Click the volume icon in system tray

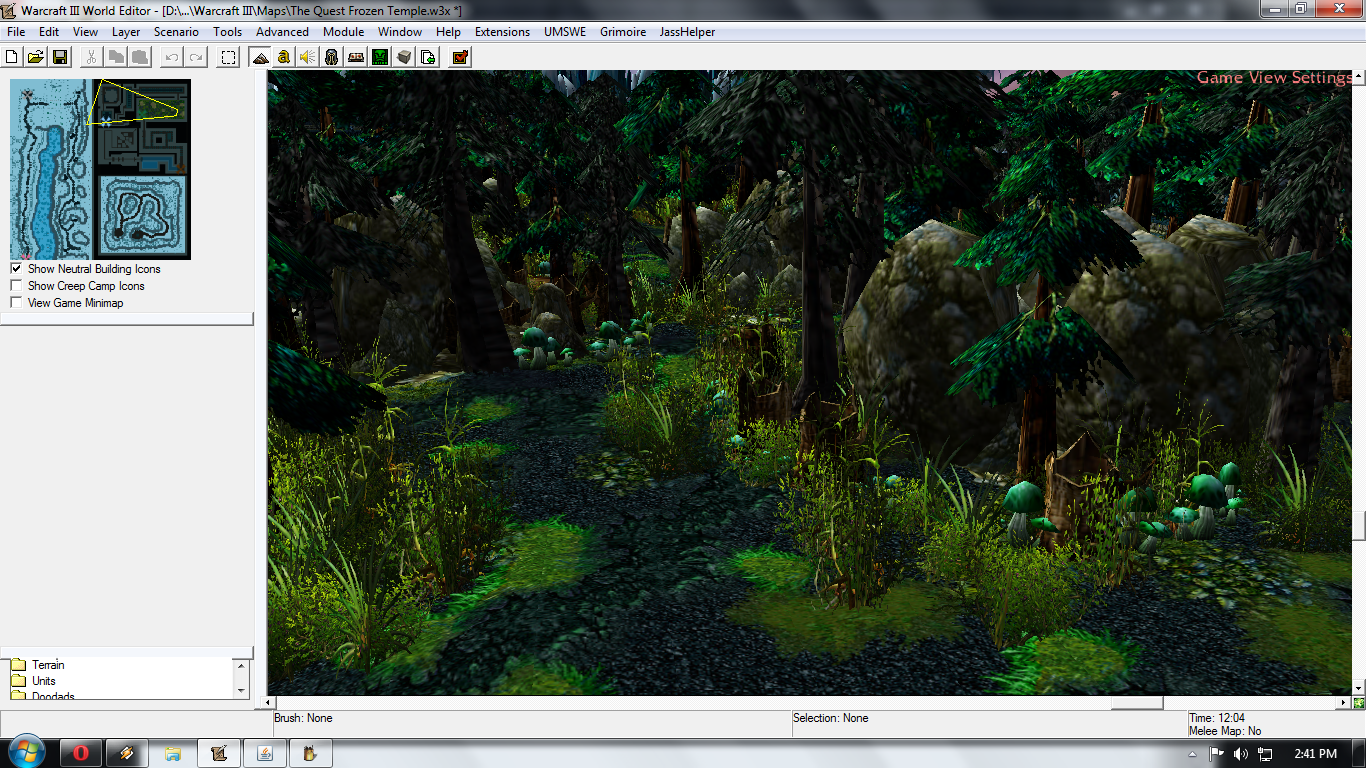(1241, 754)
